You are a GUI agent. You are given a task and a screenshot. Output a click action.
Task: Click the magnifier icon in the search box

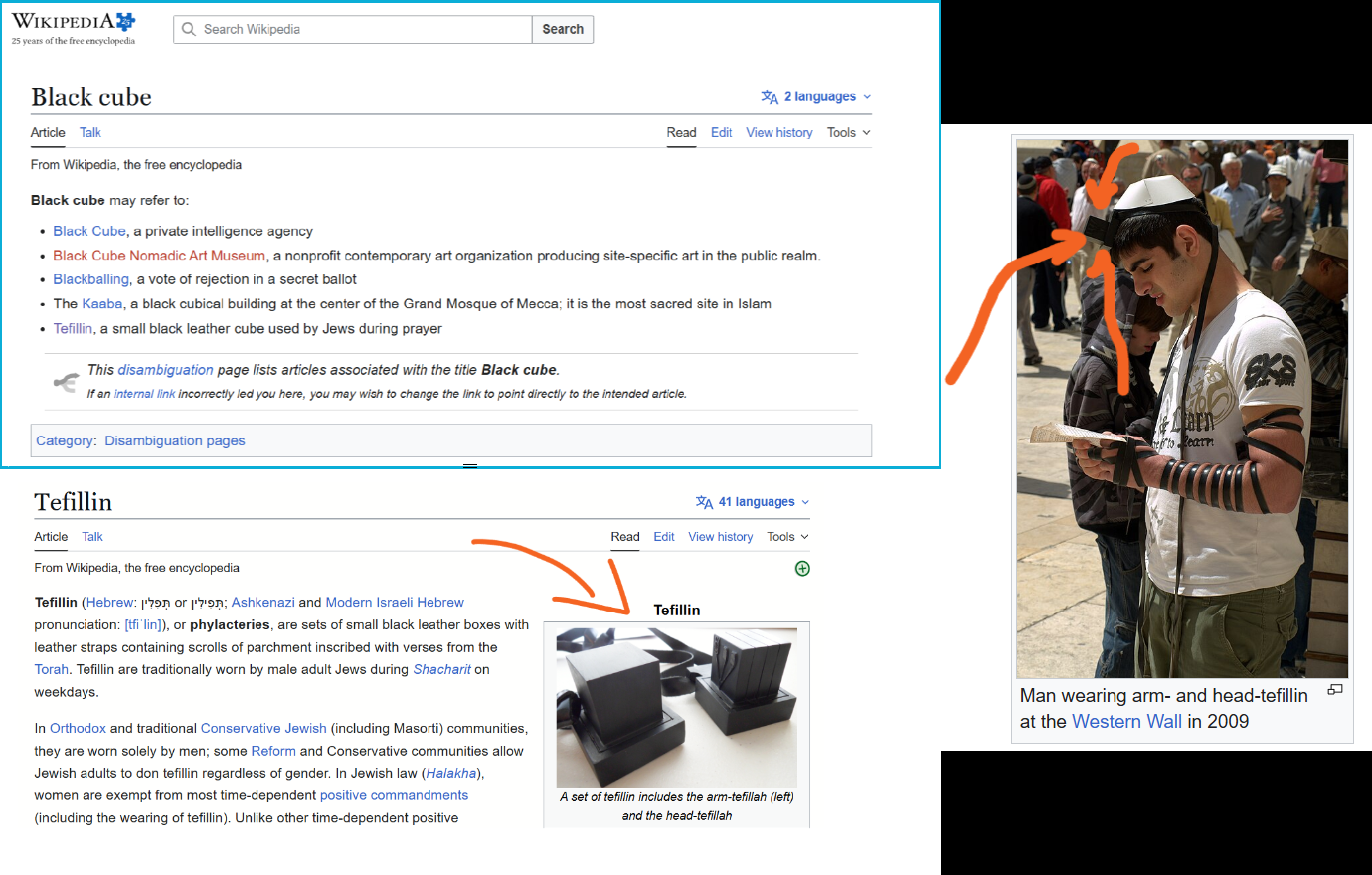pos(189,29)
